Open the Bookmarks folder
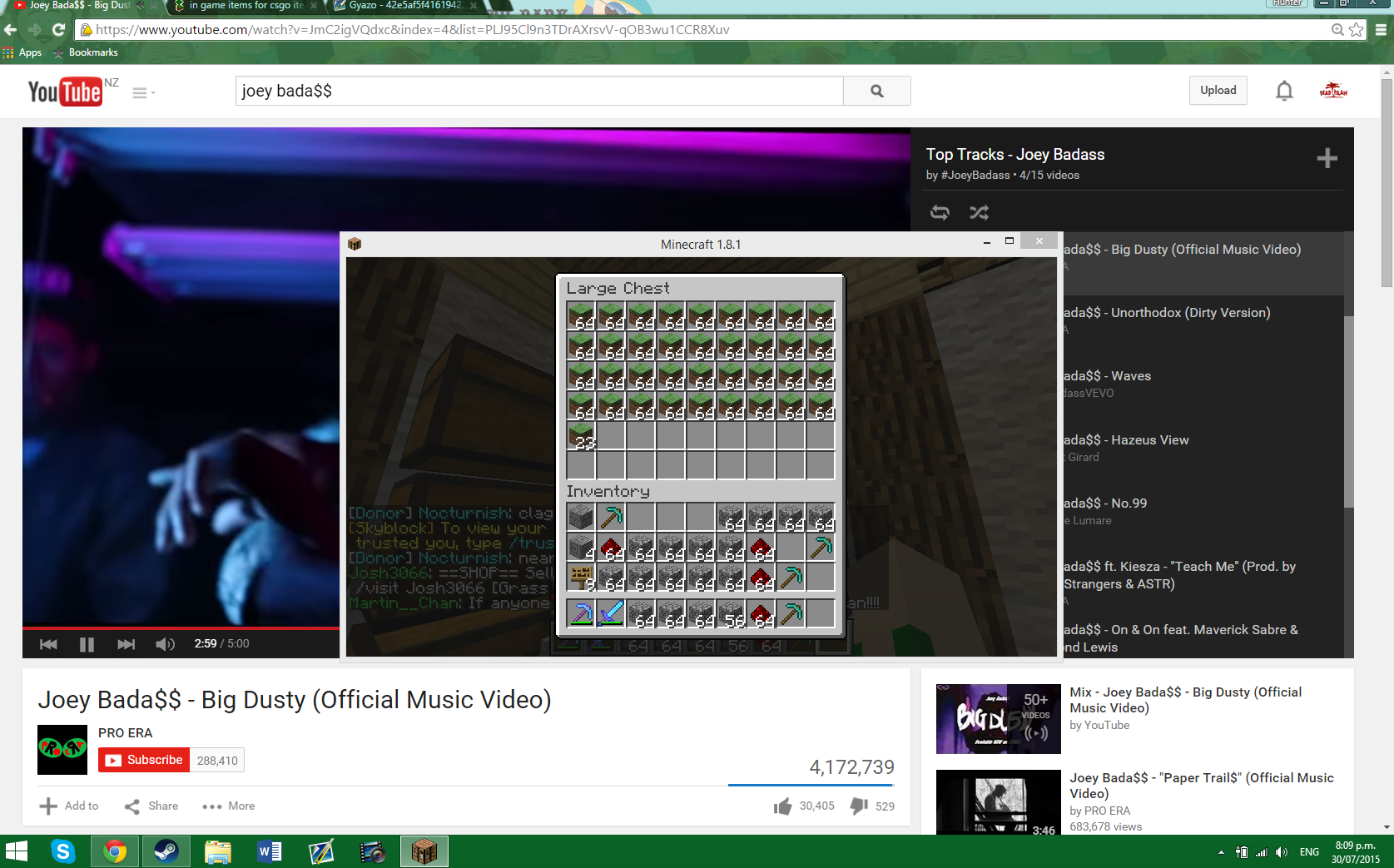This screenshot has height=868, width=1394. [x=86, y=52]
